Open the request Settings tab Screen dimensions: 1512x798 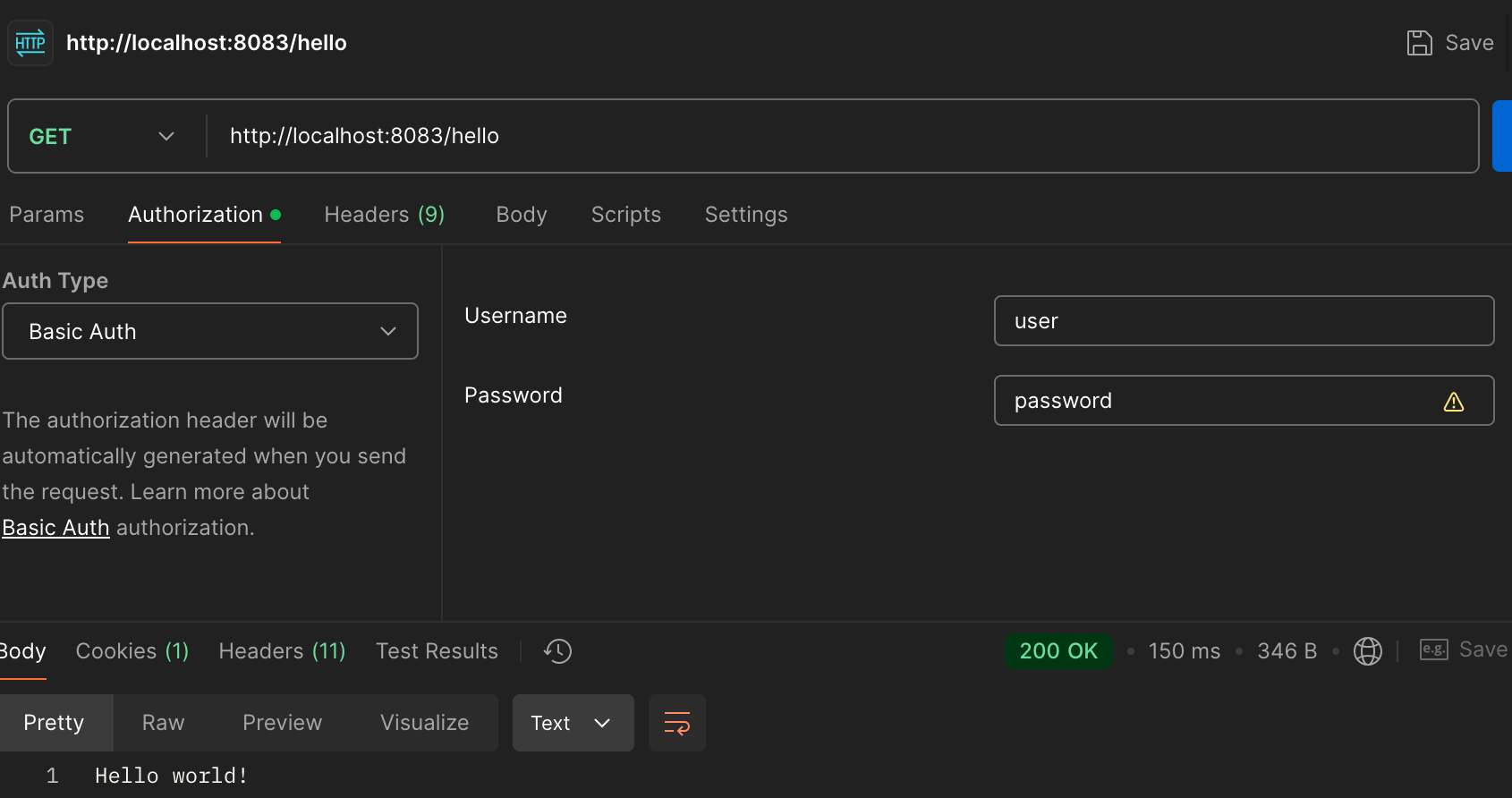(x=745, y=215)
